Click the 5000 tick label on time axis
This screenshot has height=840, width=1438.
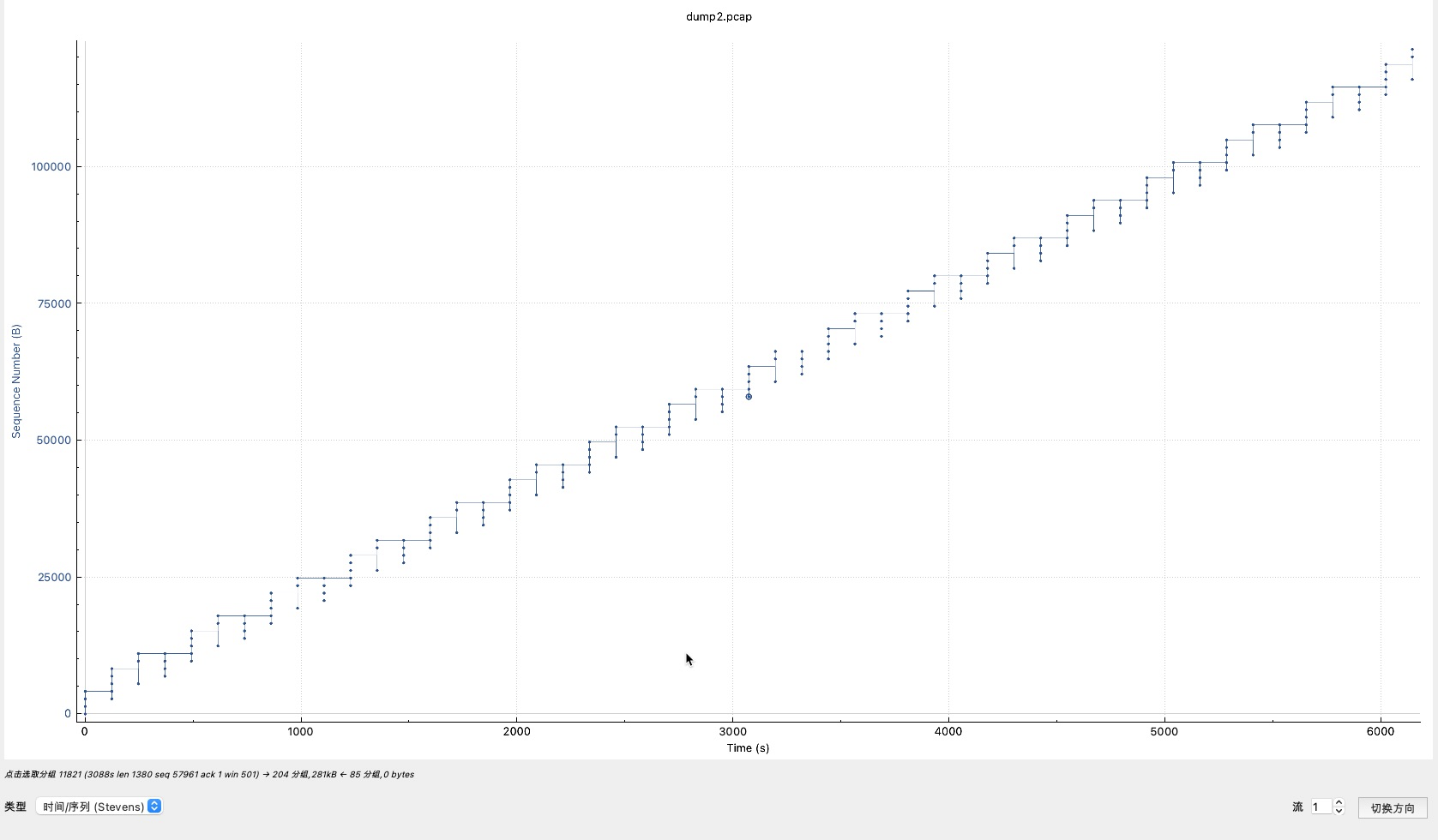pyautogui.click(x=1164, y=731)
